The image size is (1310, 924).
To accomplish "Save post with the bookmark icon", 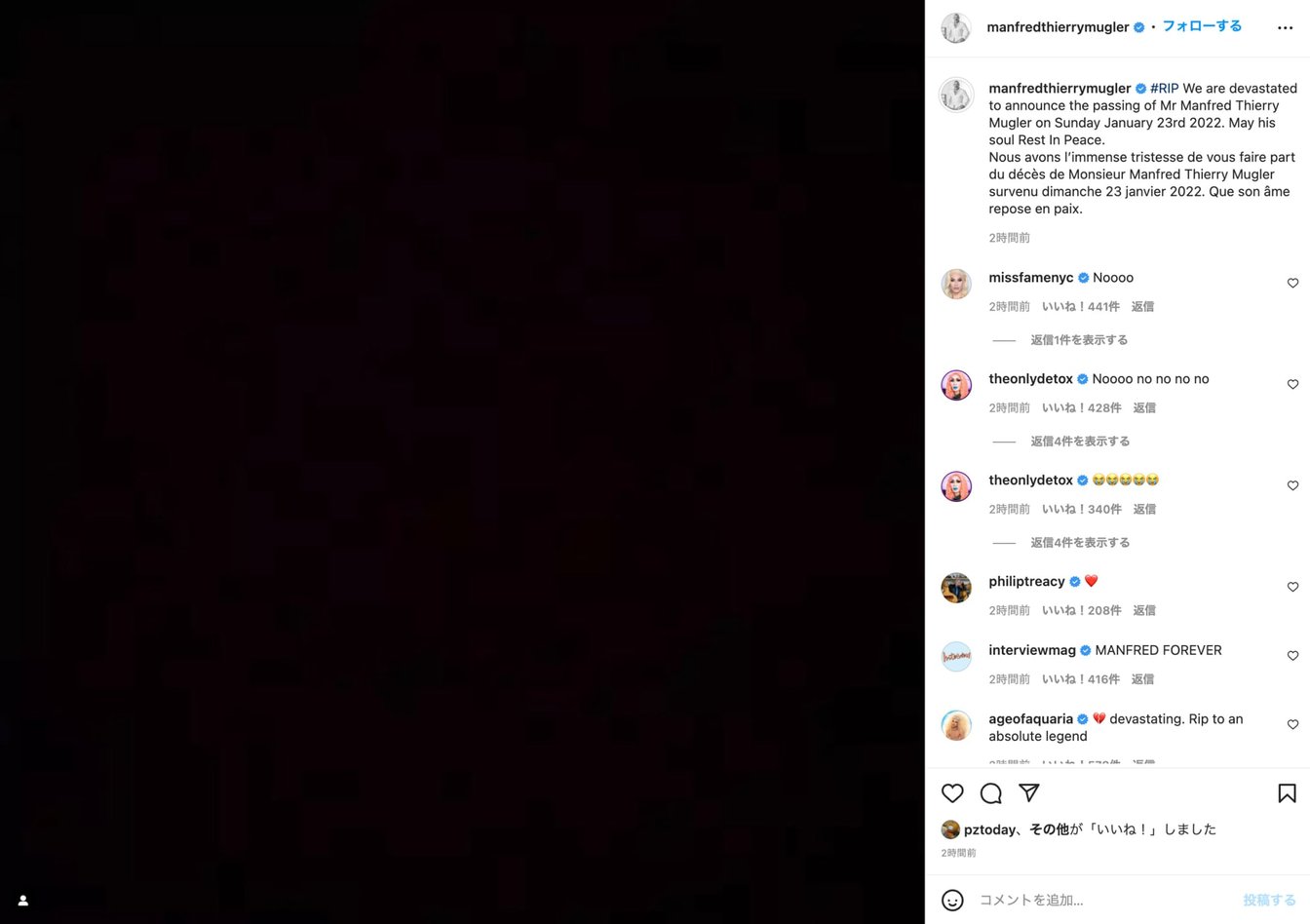I will pos(1287,793).
